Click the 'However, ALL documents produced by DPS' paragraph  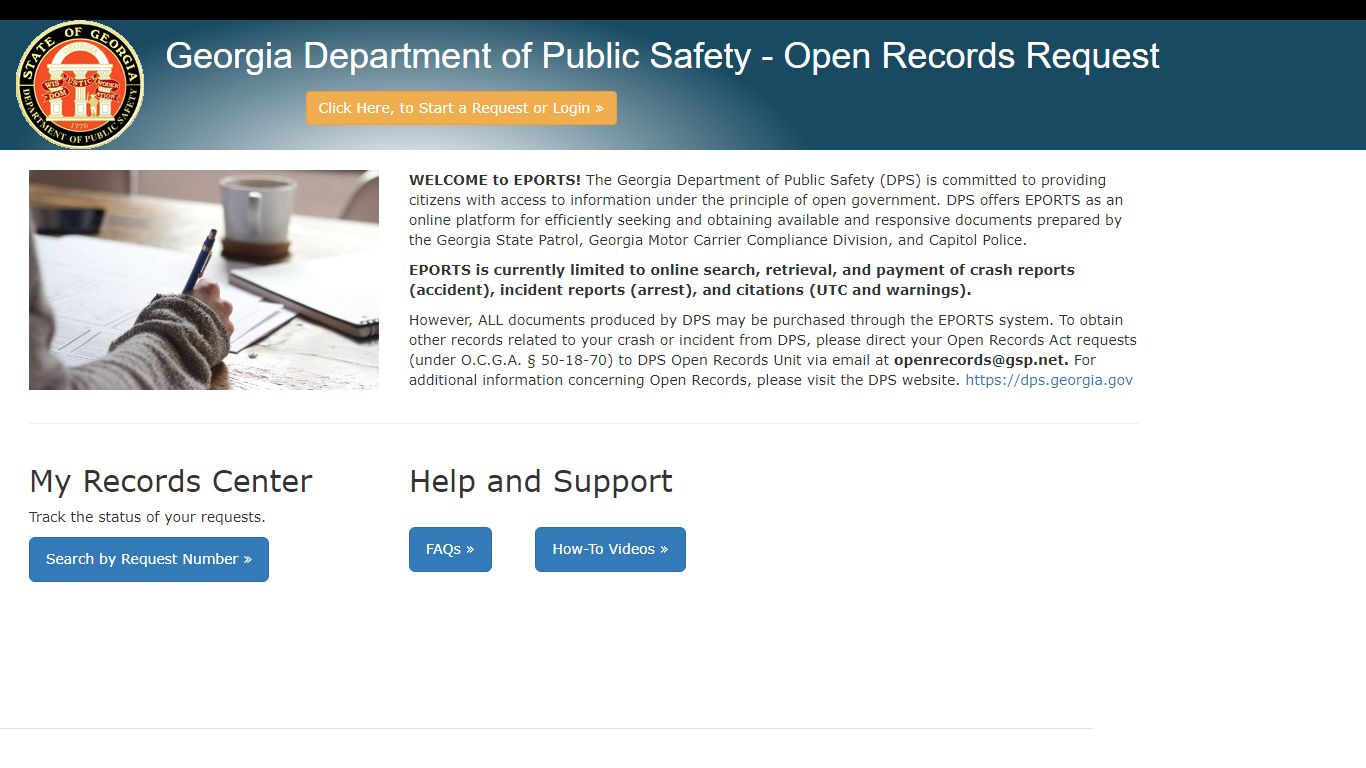(x=773, y=350)
